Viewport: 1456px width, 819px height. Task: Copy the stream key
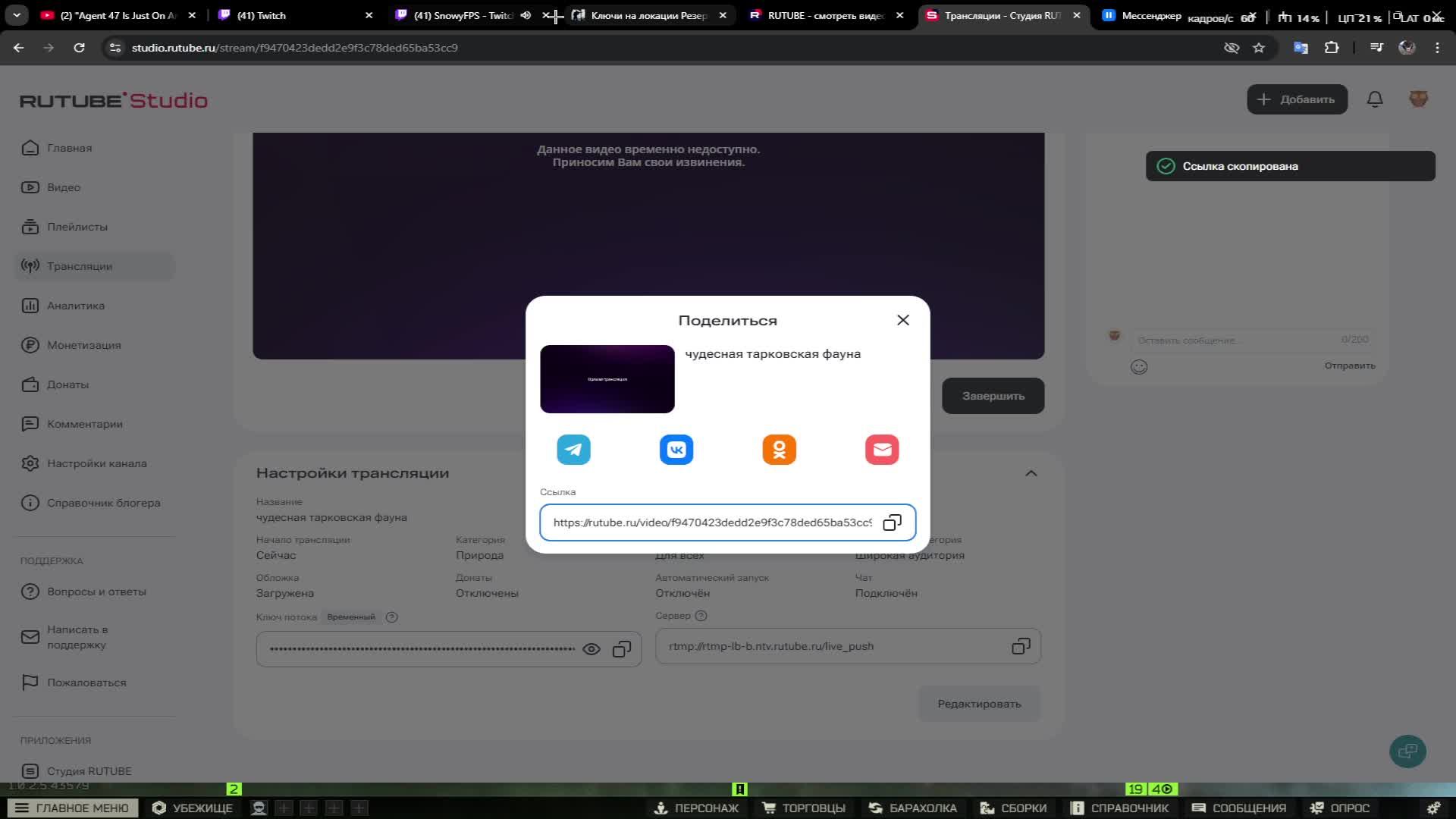(x=621, y=649)
